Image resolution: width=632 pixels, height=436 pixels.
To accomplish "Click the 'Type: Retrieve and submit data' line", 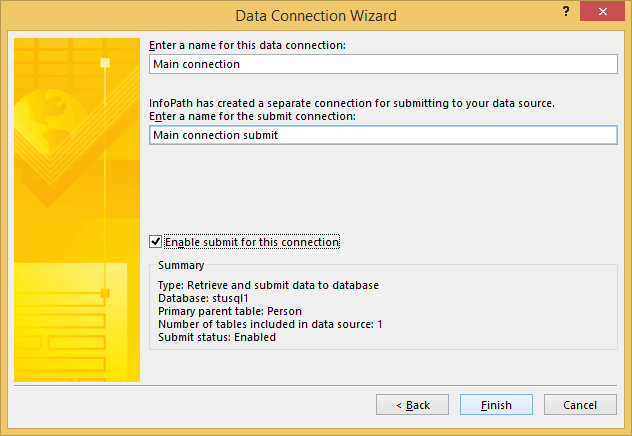I will [x=268, y=285].
